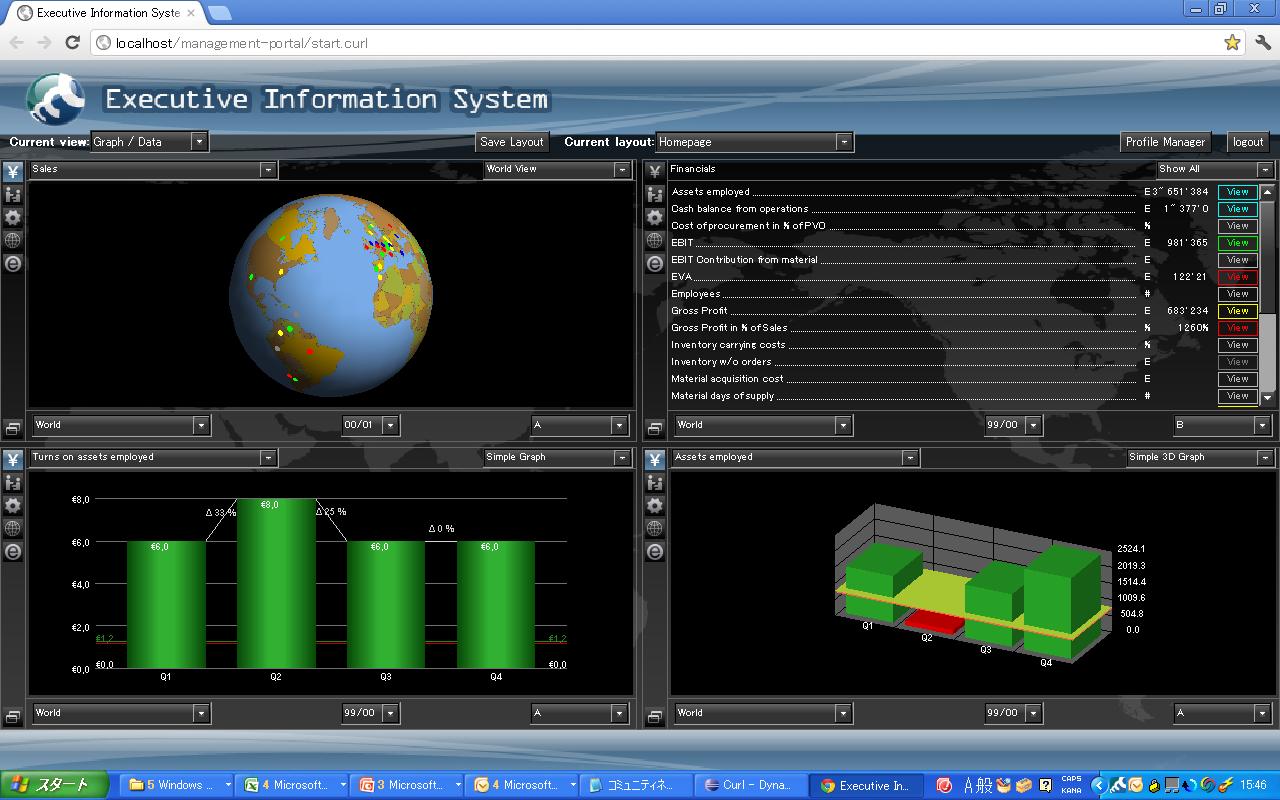Reload the page in the browser
1280x800 pixels.
pos(72,43)
